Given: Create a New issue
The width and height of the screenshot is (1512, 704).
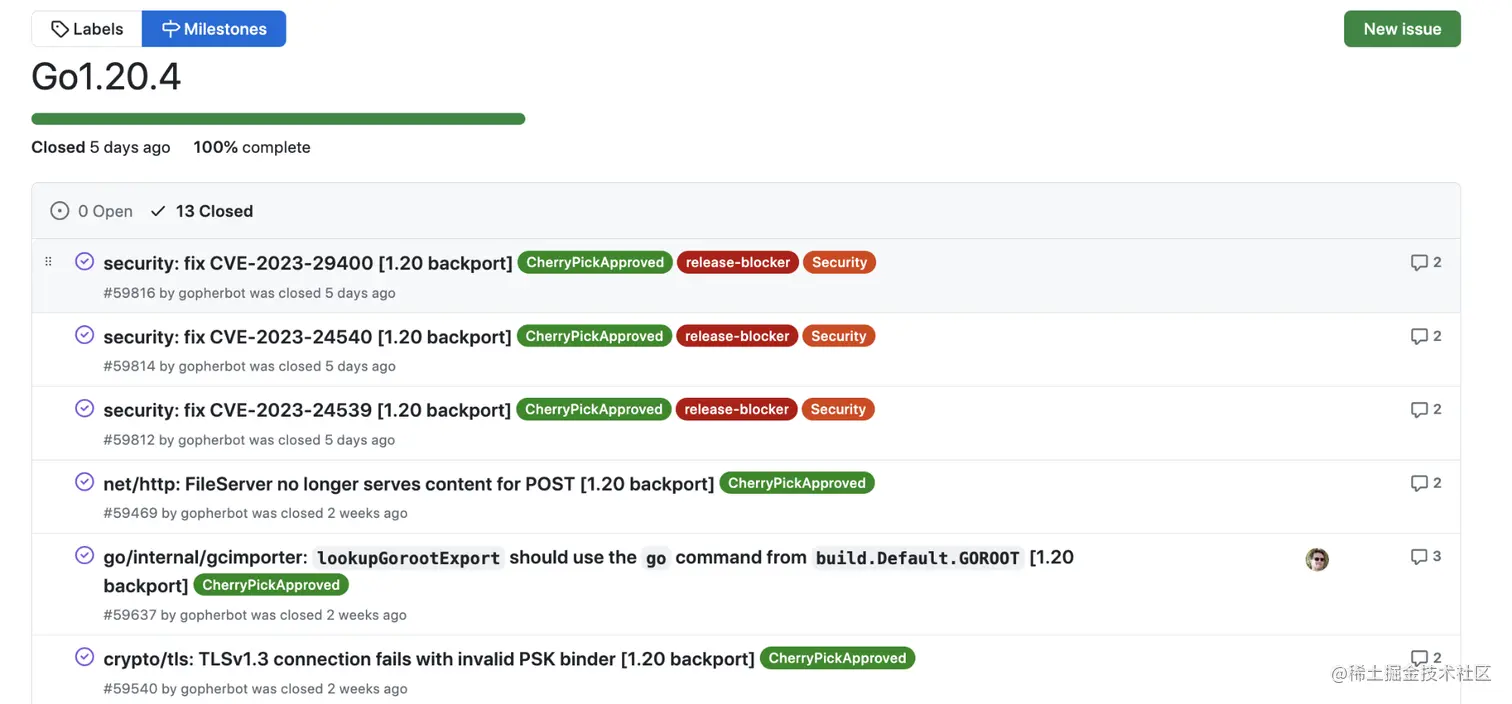Looking at the screenshot, I should [1402, 29].
